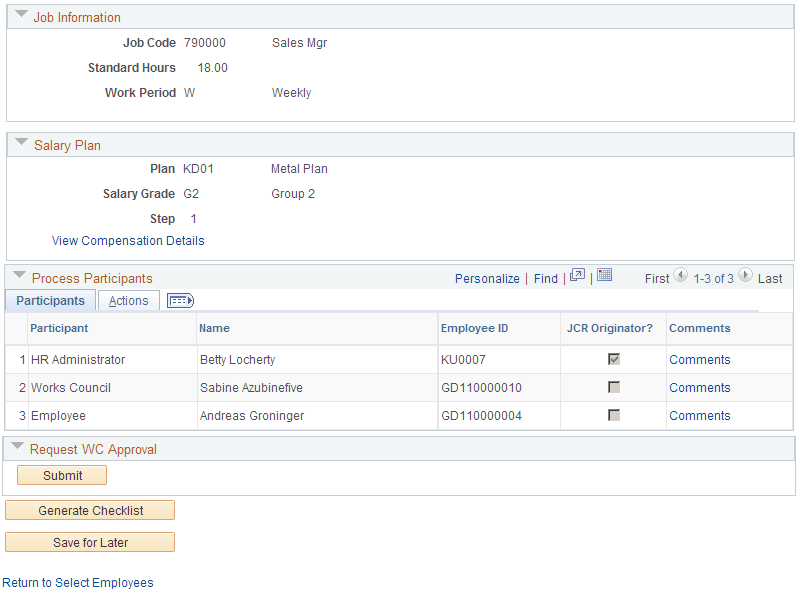Click the Save for Later button
Viewport: 804px width, 595px height.
(89, 543)
